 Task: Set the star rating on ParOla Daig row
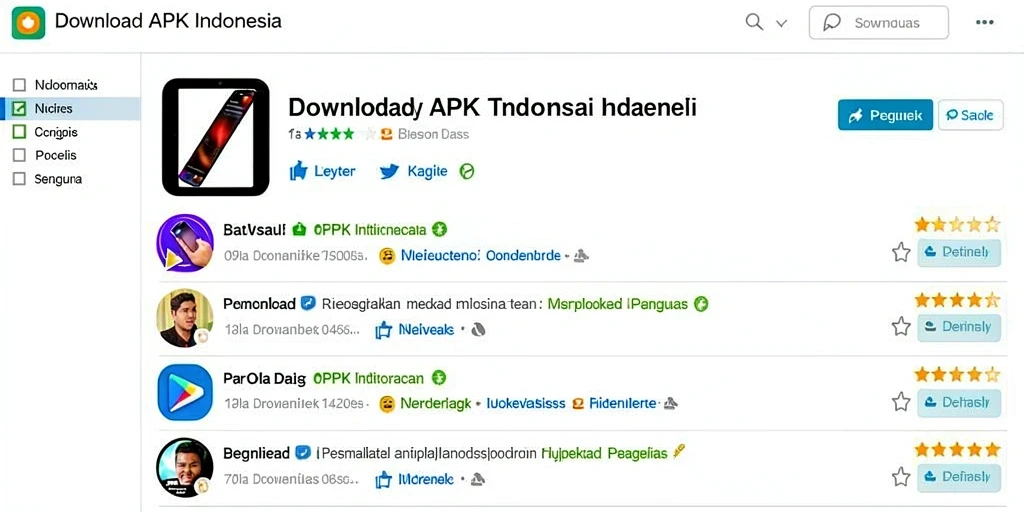(x=957, y=375)
